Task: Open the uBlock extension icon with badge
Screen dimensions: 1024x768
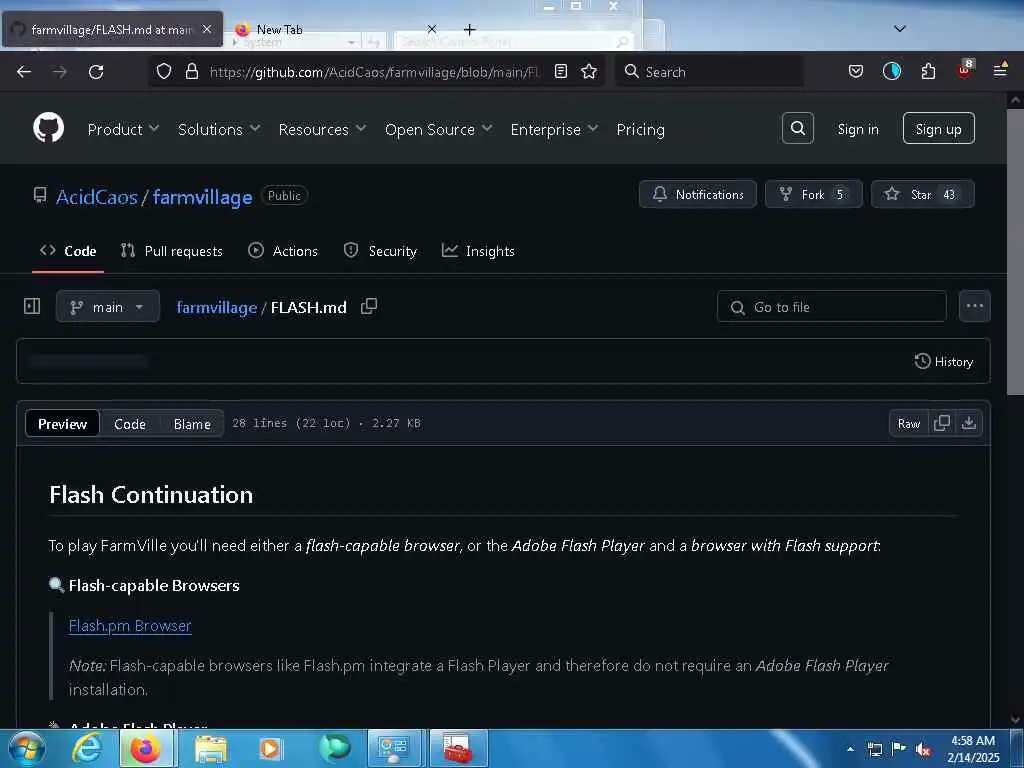Action: (965, 69)
